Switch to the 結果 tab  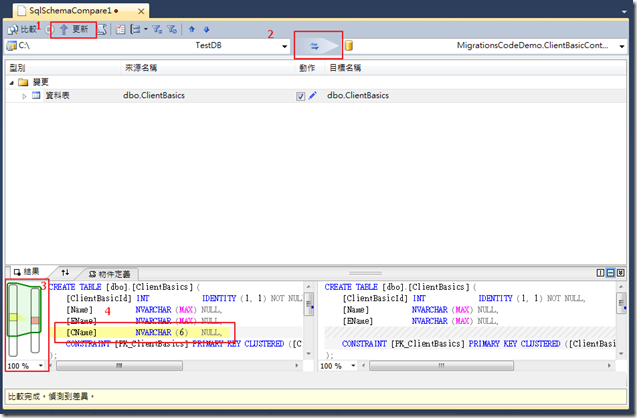[27, 271]
